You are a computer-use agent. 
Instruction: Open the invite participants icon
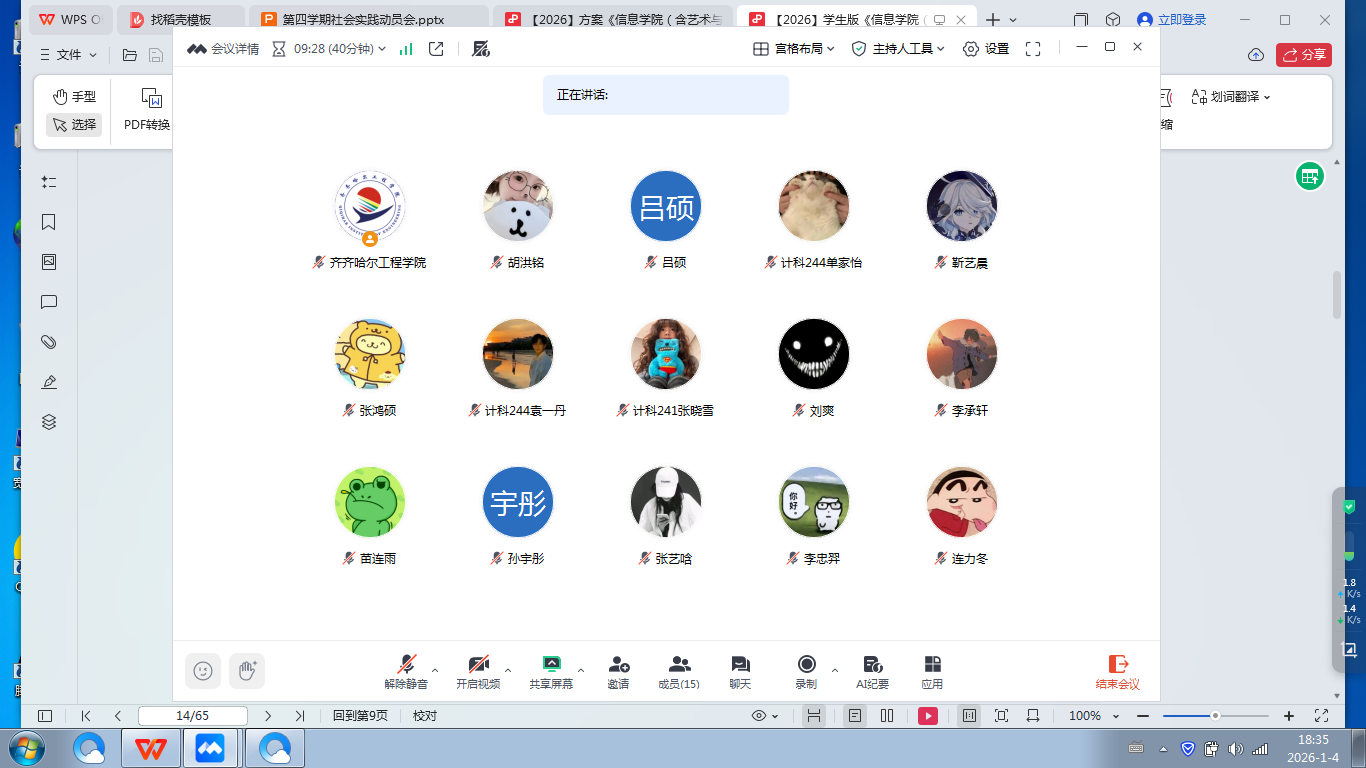618,671
